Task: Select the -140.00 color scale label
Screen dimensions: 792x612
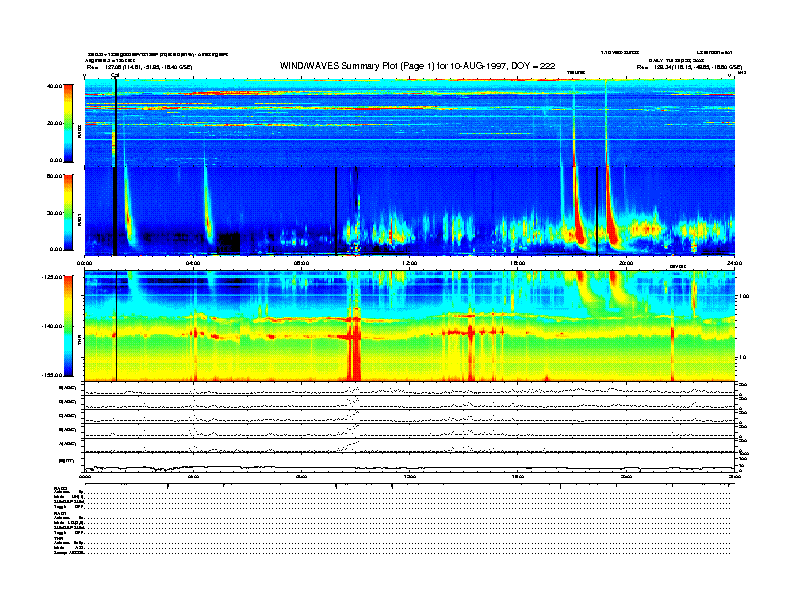Action: coord(53,326)
